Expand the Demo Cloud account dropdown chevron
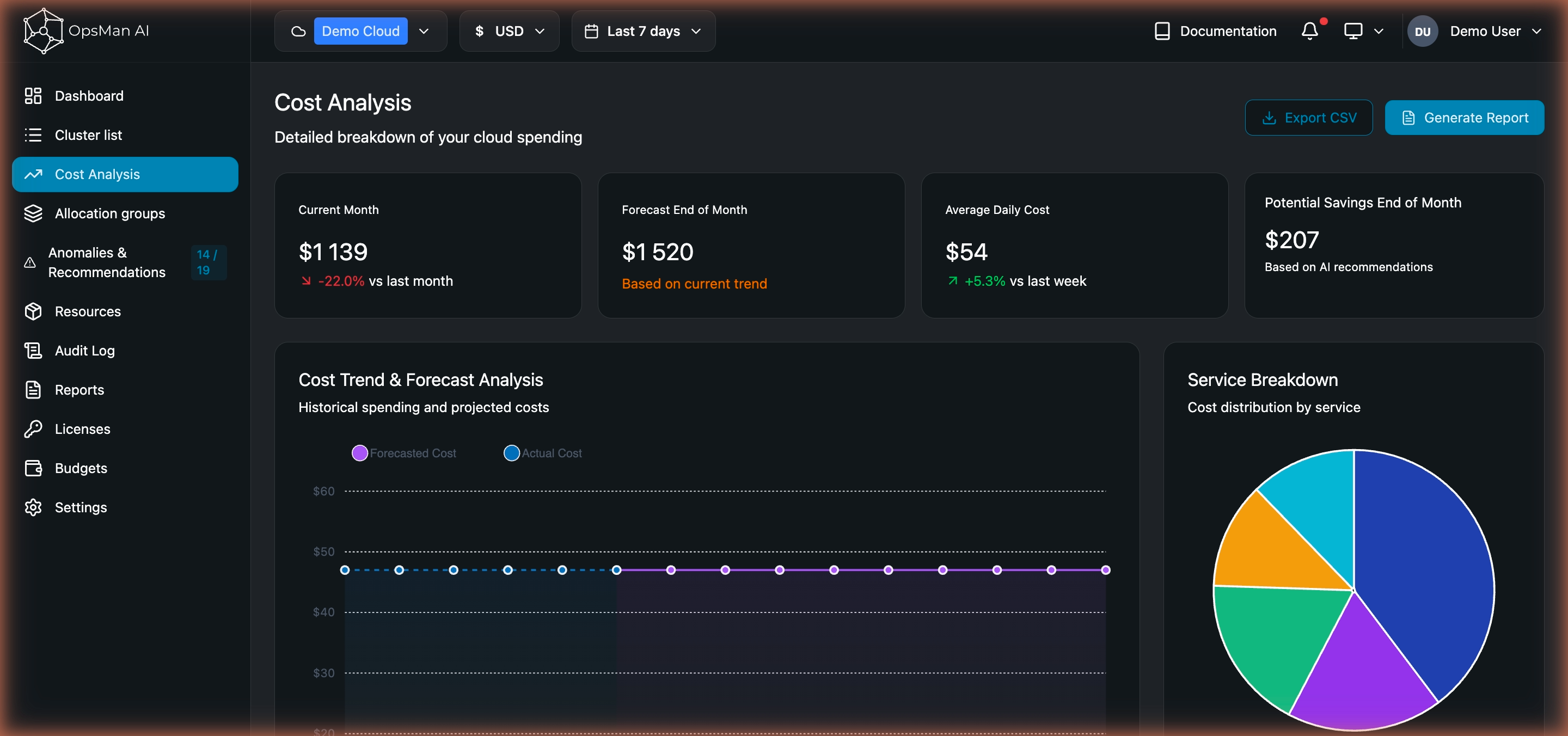The image size is (1568, 736). (424, 31)
